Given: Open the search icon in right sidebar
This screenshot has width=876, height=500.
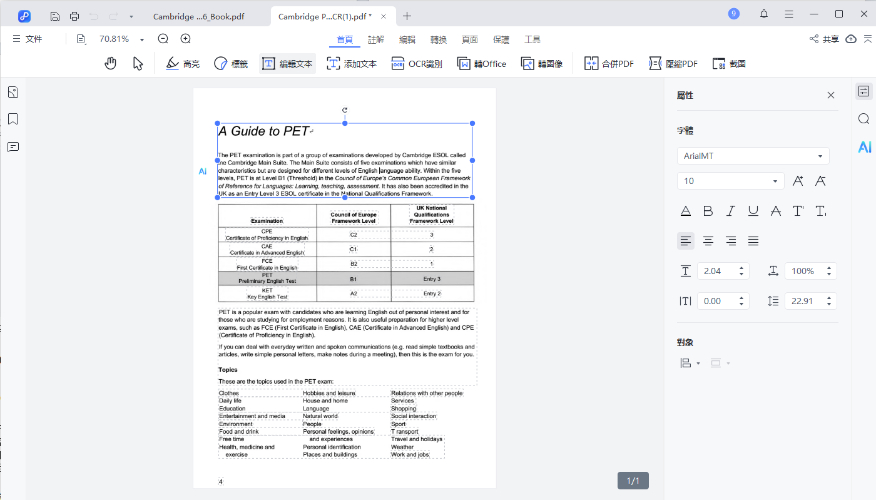Looking at the screenshot, I should click(863, 119).
